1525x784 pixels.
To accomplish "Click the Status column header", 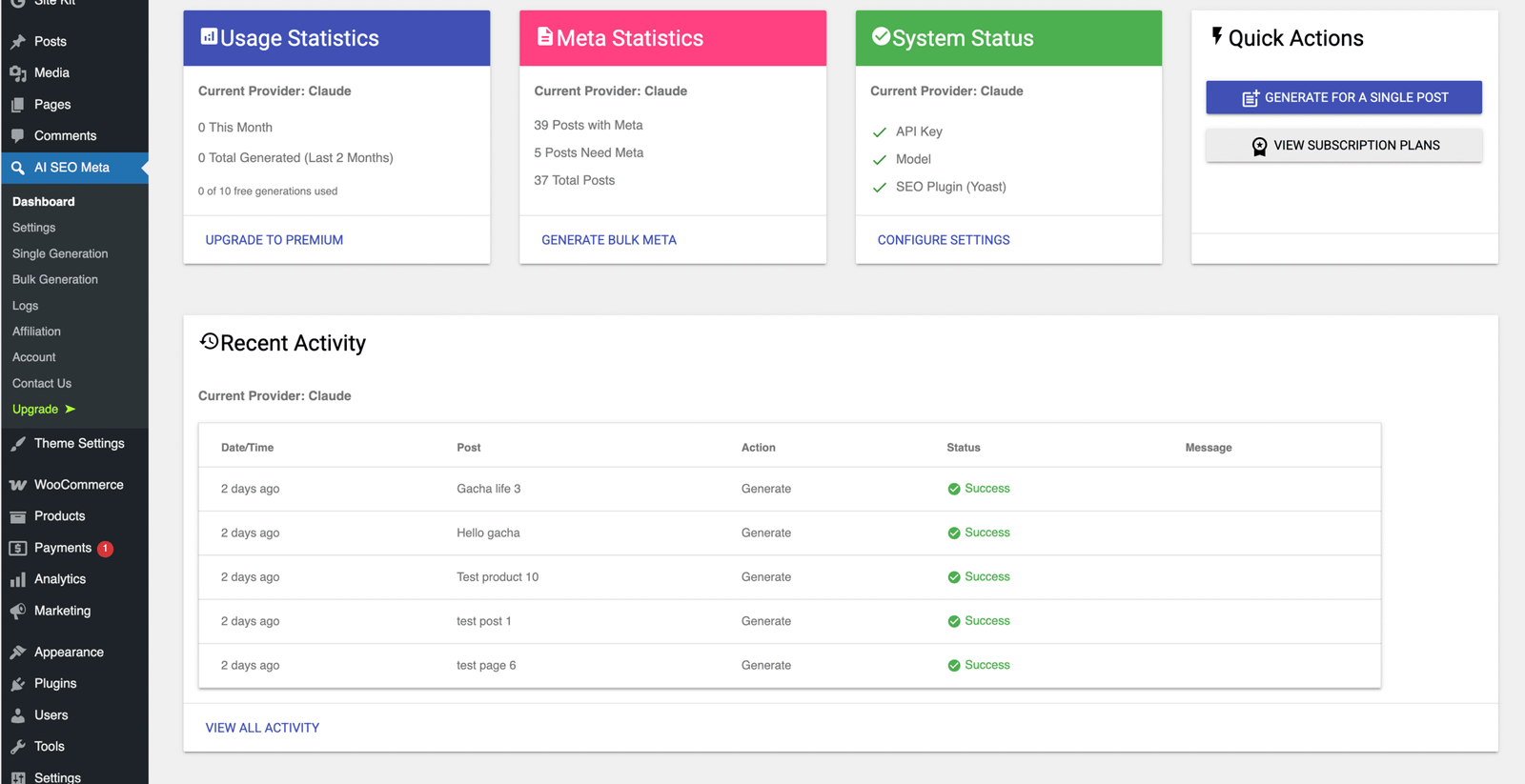I will coord(964,448).
